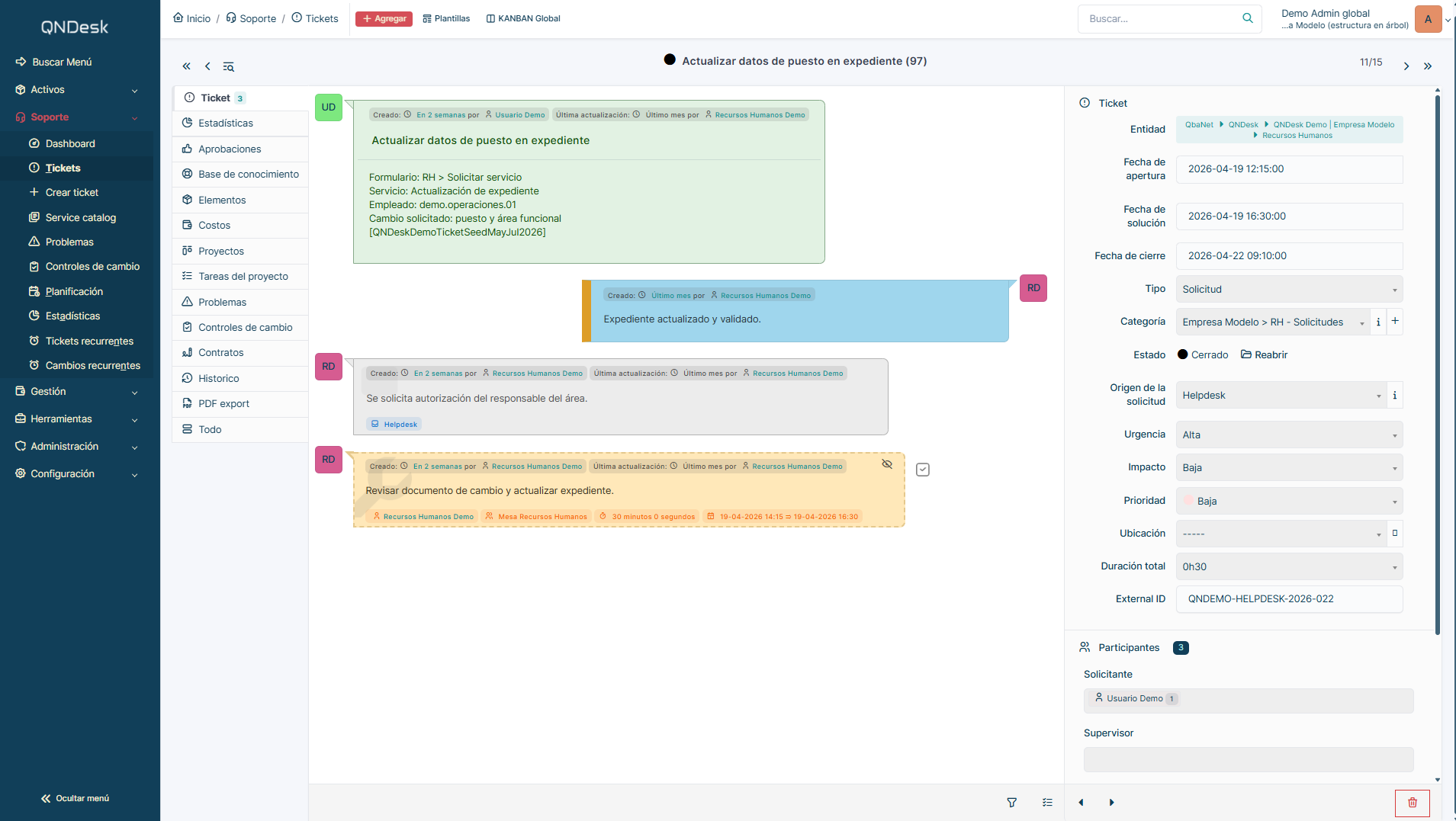Open the Urgencia dropdown showing Alta
1456x821 pixels.
pyautogui.click(x=1289, y=435)
